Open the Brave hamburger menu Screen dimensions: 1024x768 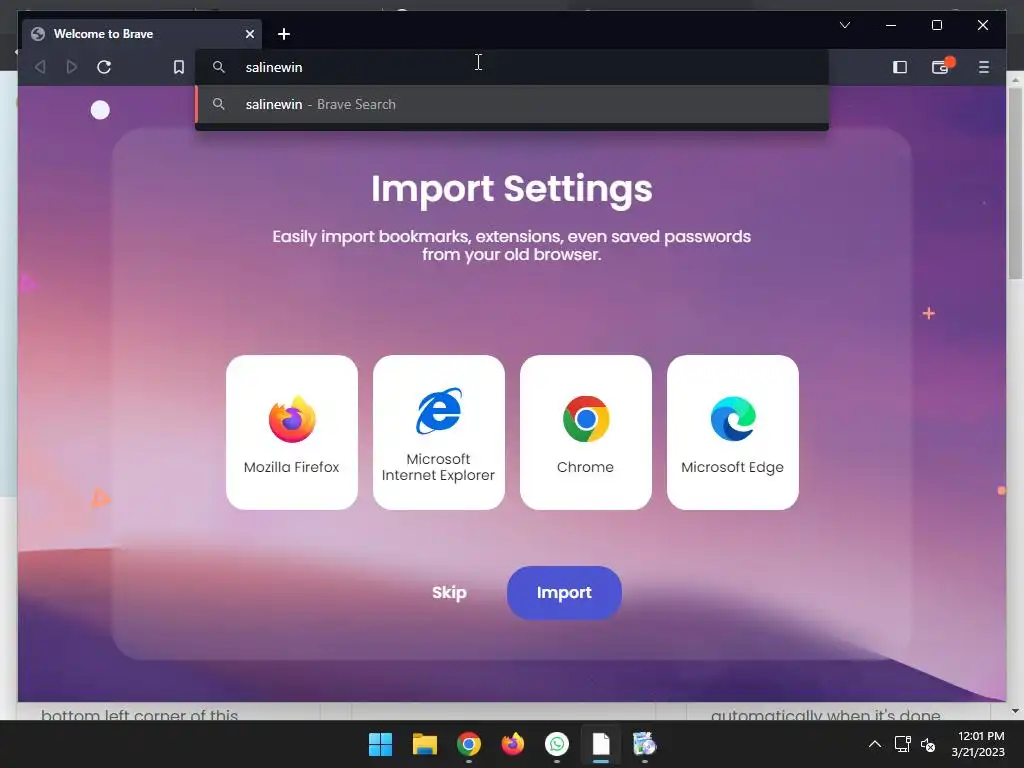point(984,67)
